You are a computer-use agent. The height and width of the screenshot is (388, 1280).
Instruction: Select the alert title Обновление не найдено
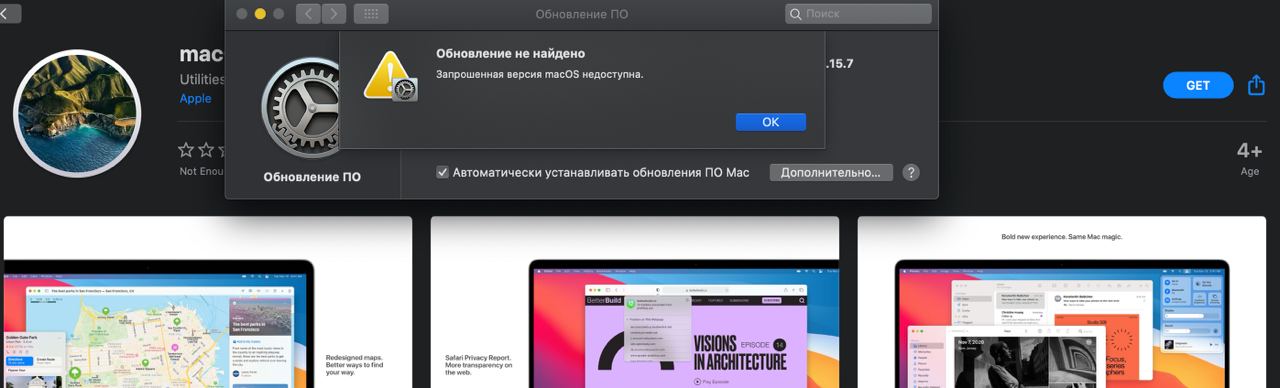click(511, 53)
